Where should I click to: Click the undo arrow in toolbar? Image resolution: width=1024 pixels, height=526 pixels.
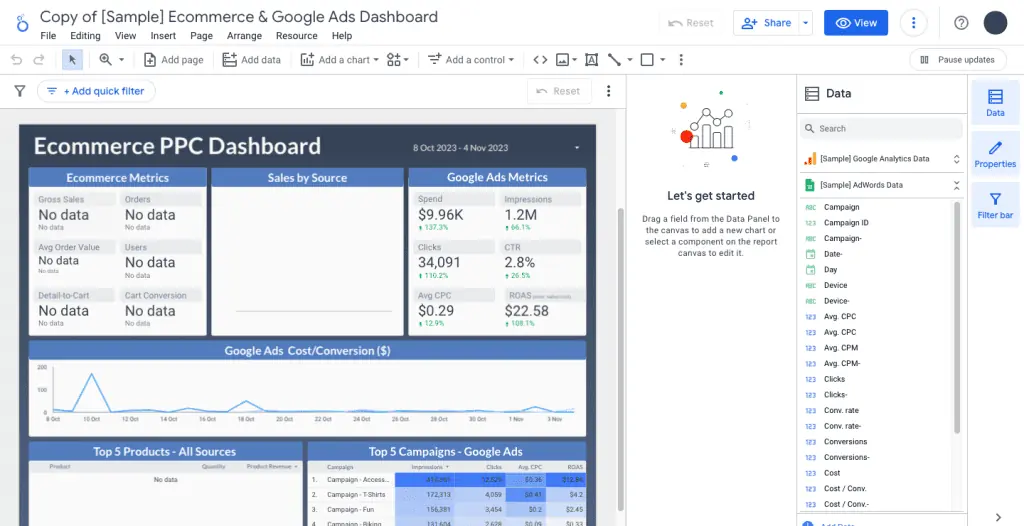pyautogui.click(x=17, y=59)
